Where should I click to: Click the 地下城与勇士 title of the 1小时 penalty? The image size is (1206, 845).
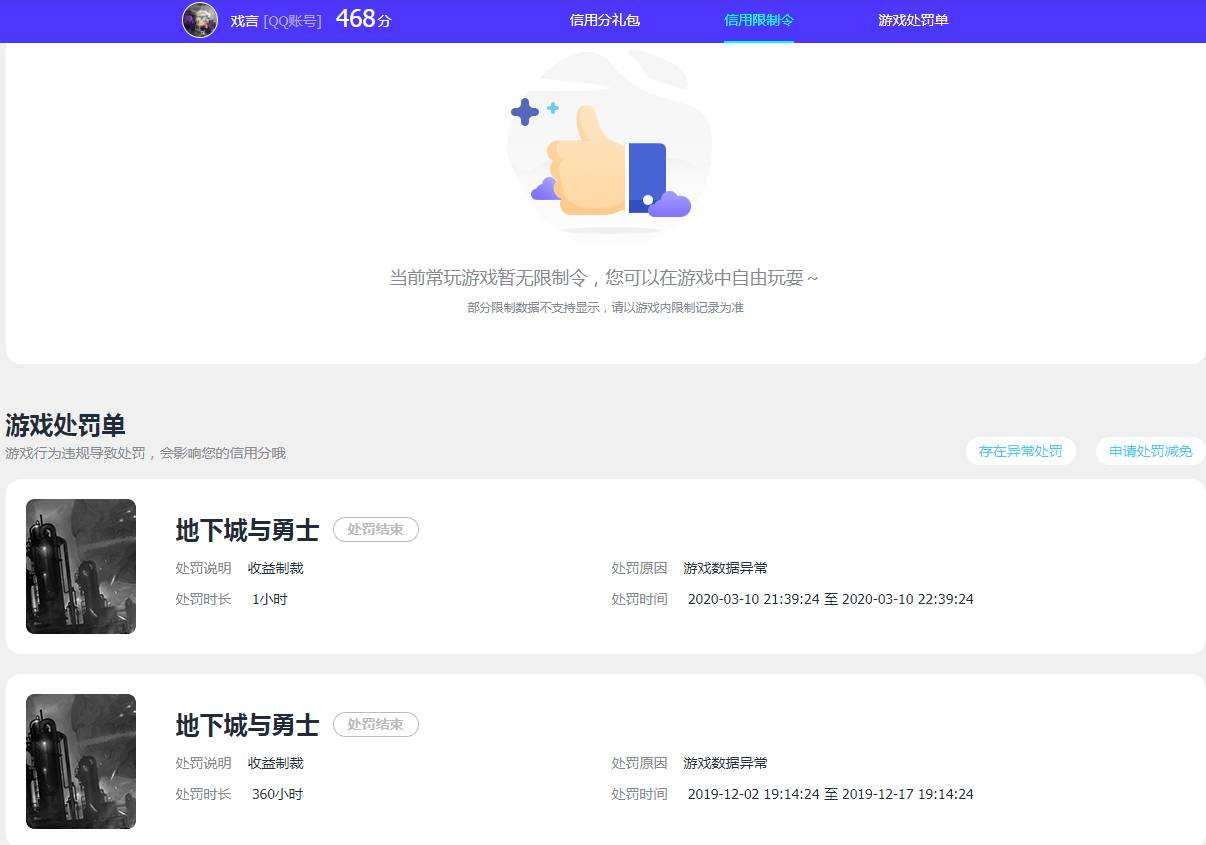click(247, 529)
